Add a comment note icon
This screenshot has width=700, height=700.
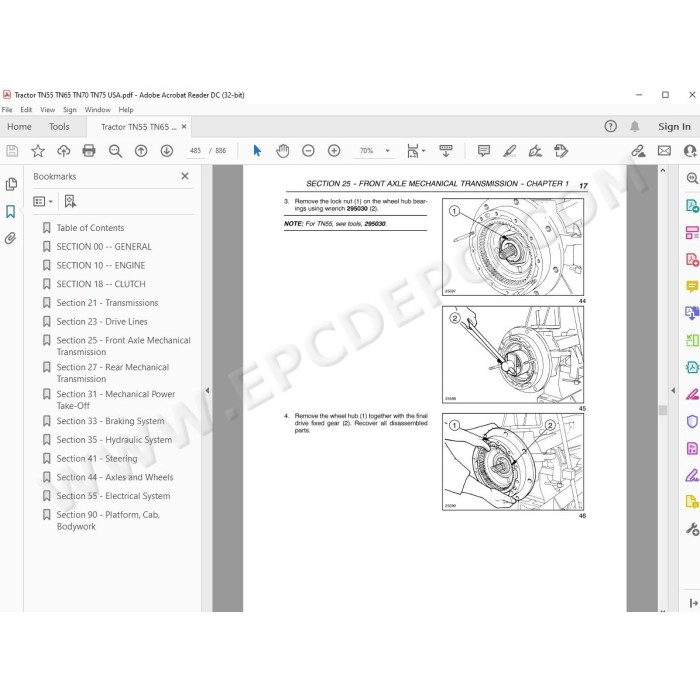pos(483,151)
